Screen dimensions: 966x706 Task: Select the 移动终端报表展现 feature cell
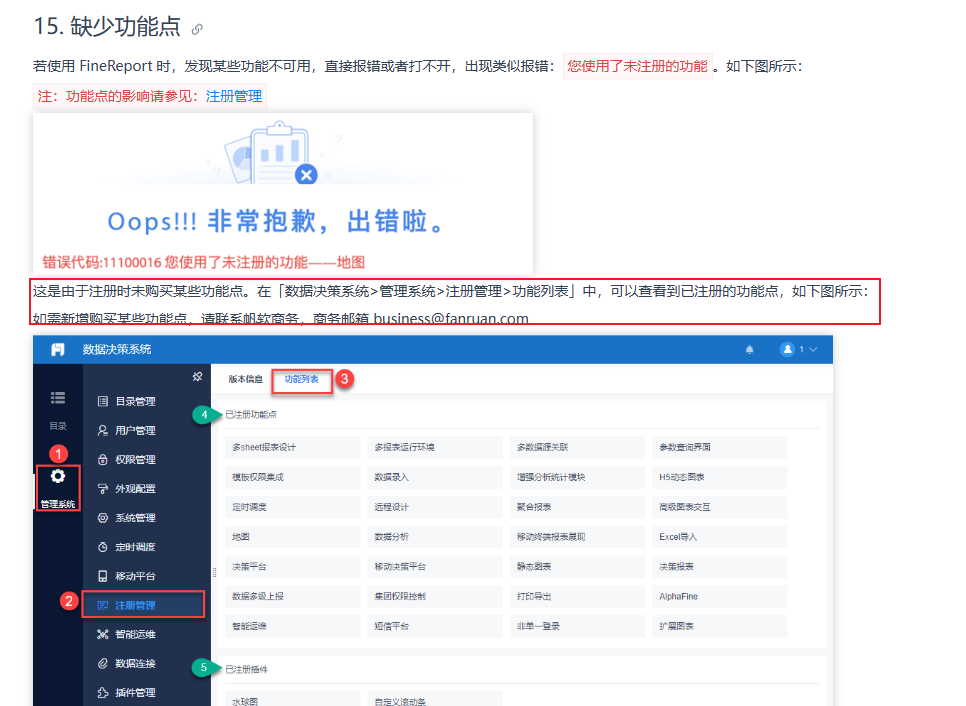coord(577,537)
